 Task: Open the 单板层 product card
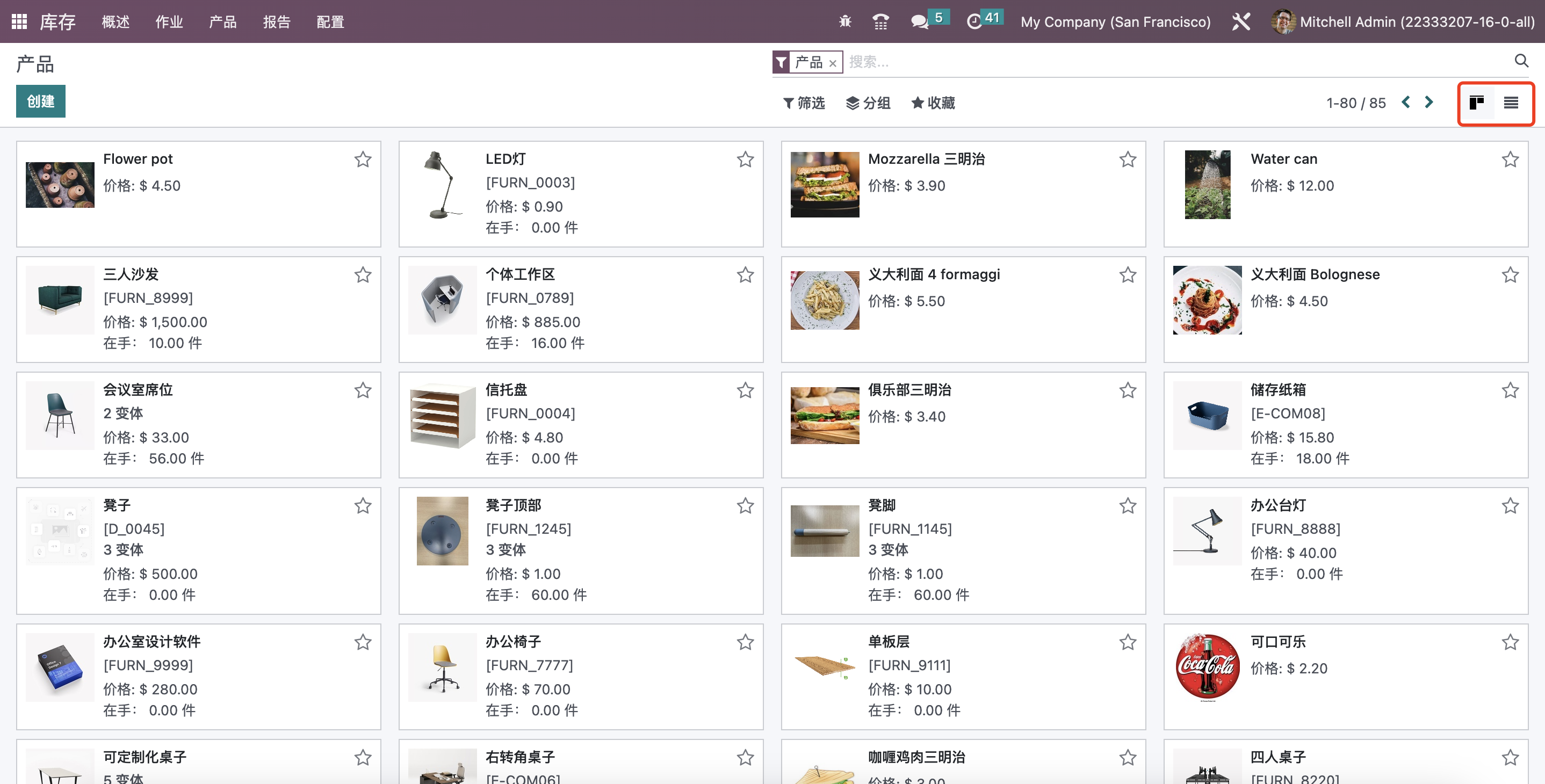(x=963, y=677)
